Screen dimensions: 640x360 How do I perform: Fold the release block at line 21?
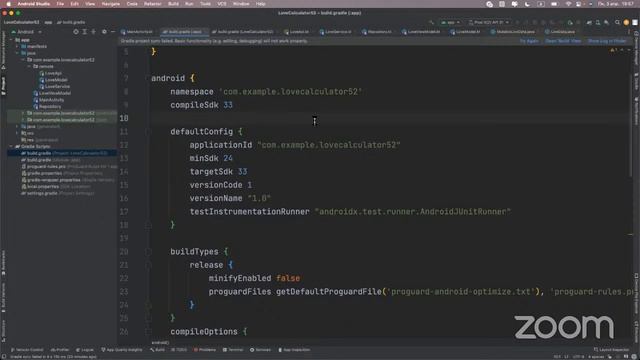pyautogui.click(x=149, y=265)
